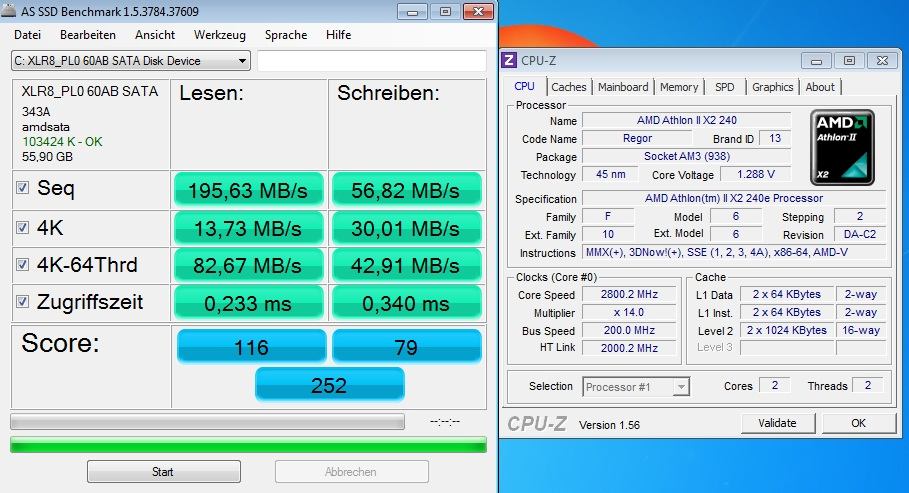Click the Level 2 associativity value 16-way

tap(861, 330)
